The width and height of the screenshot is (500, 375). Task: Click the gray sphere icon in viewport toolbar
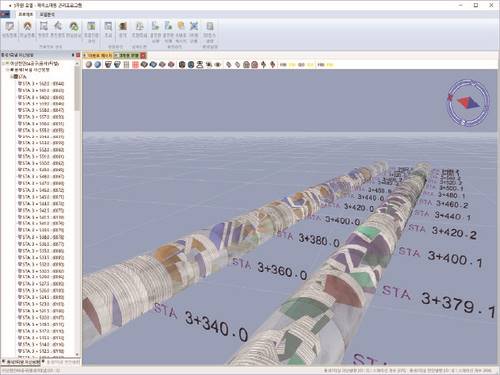(89, 64)
